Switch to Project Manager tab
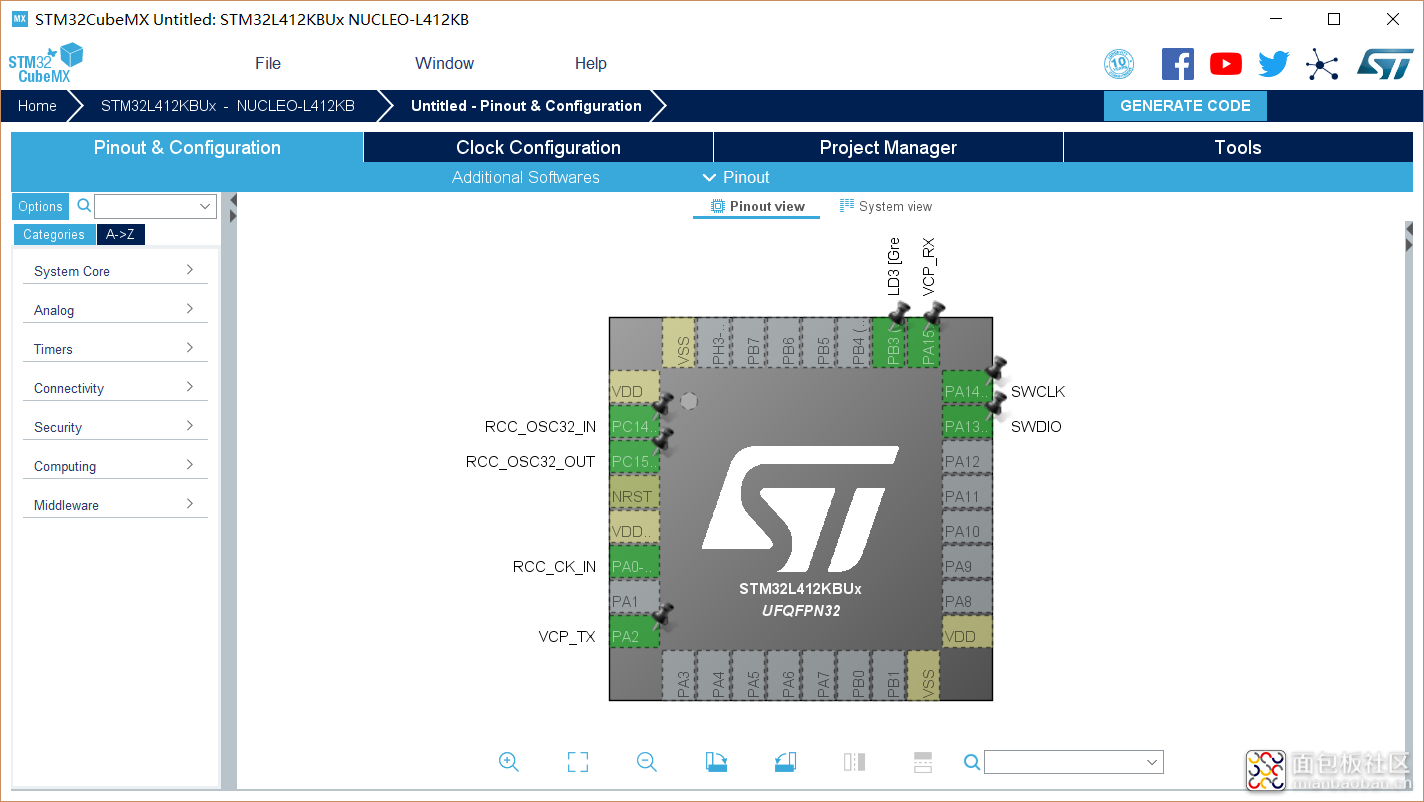 pyautogui.click(x=888, y=147)
